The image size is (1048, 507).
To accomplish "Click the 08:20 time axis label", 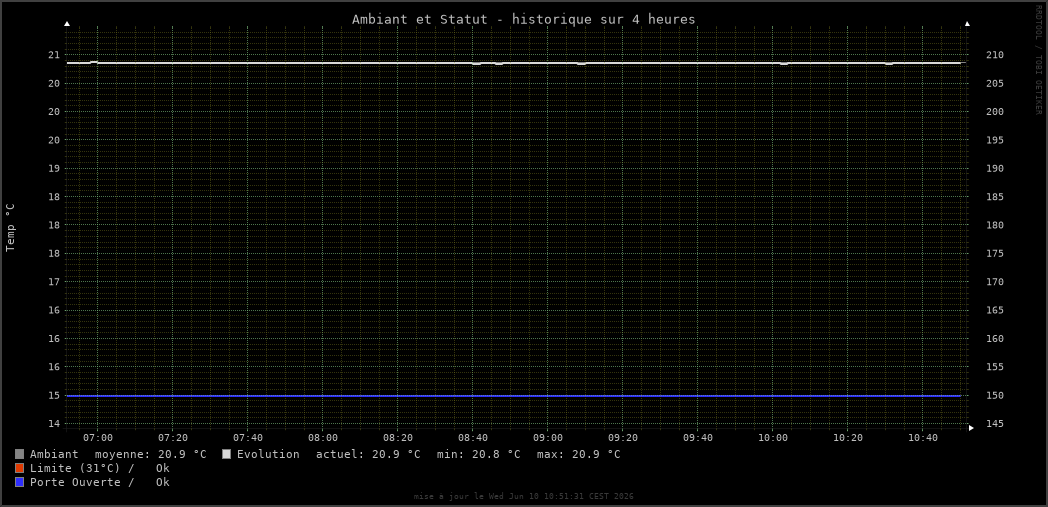I will pyautogui.click(x=398, y=438).
